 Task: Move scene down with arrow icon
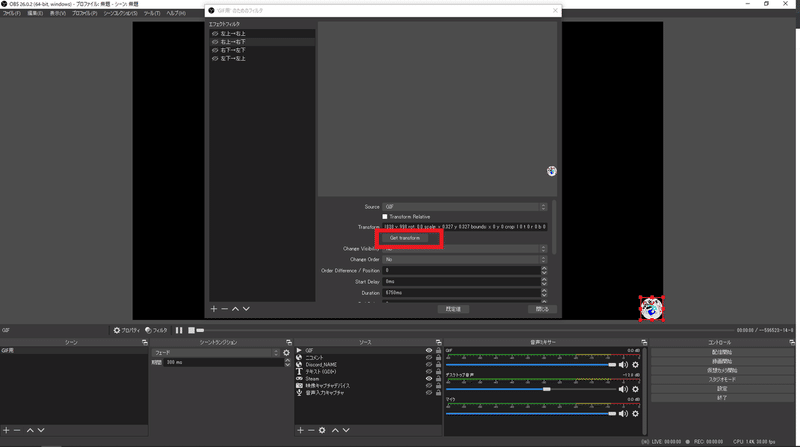pyautogui.click(x=41, y=430)
